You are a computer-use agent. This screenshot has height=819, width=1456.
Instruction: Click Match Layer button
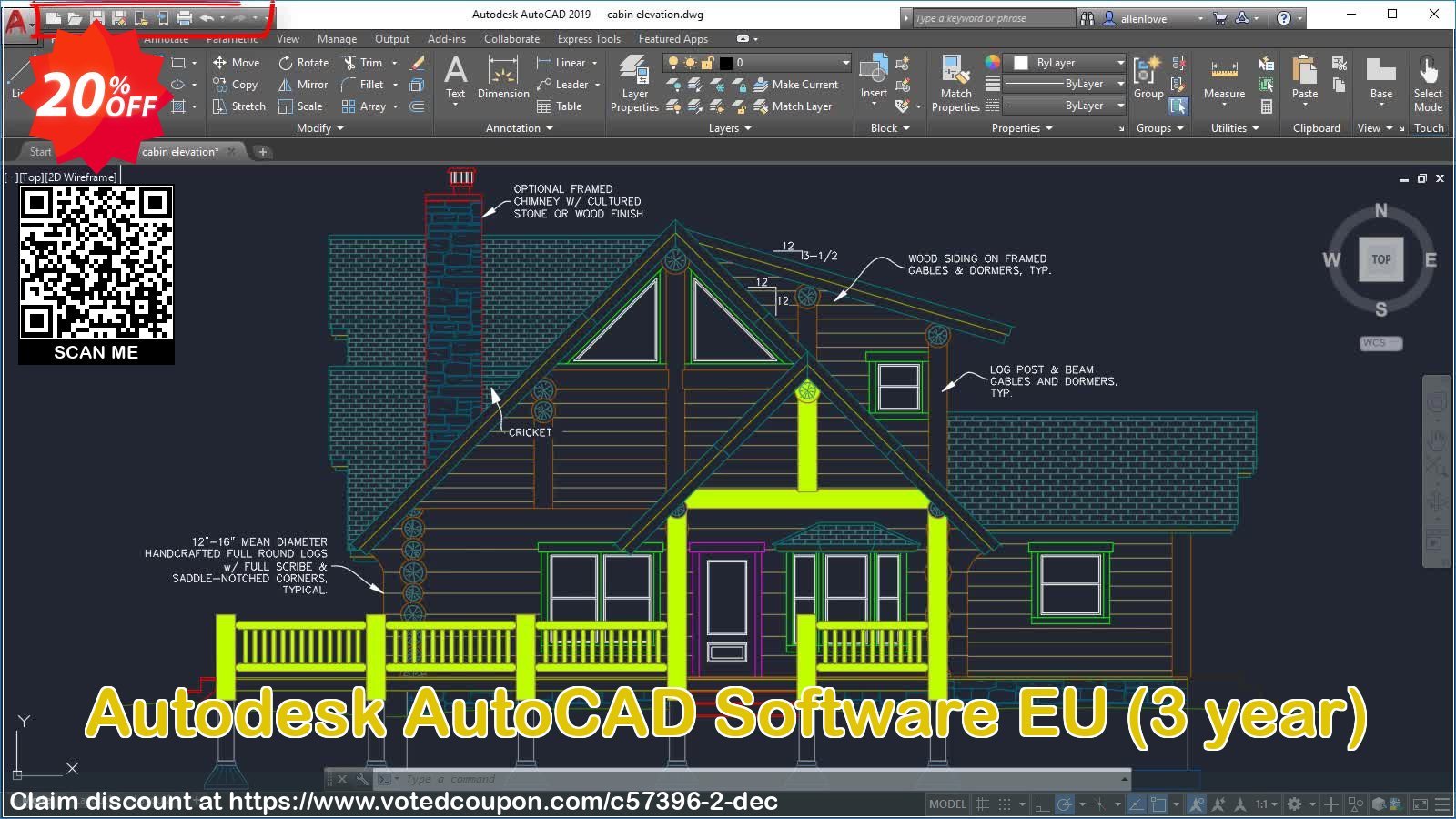coord(793,106)
